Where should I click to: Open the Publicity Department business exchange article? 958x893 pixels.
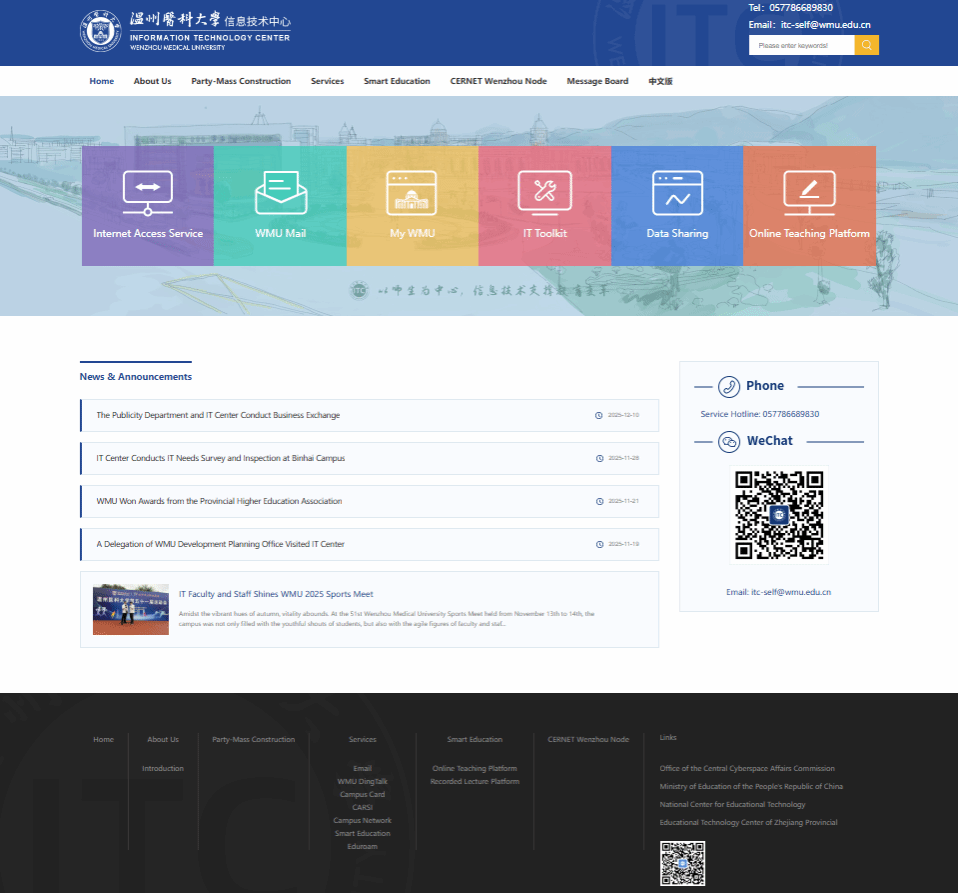(x=218, y=415)
